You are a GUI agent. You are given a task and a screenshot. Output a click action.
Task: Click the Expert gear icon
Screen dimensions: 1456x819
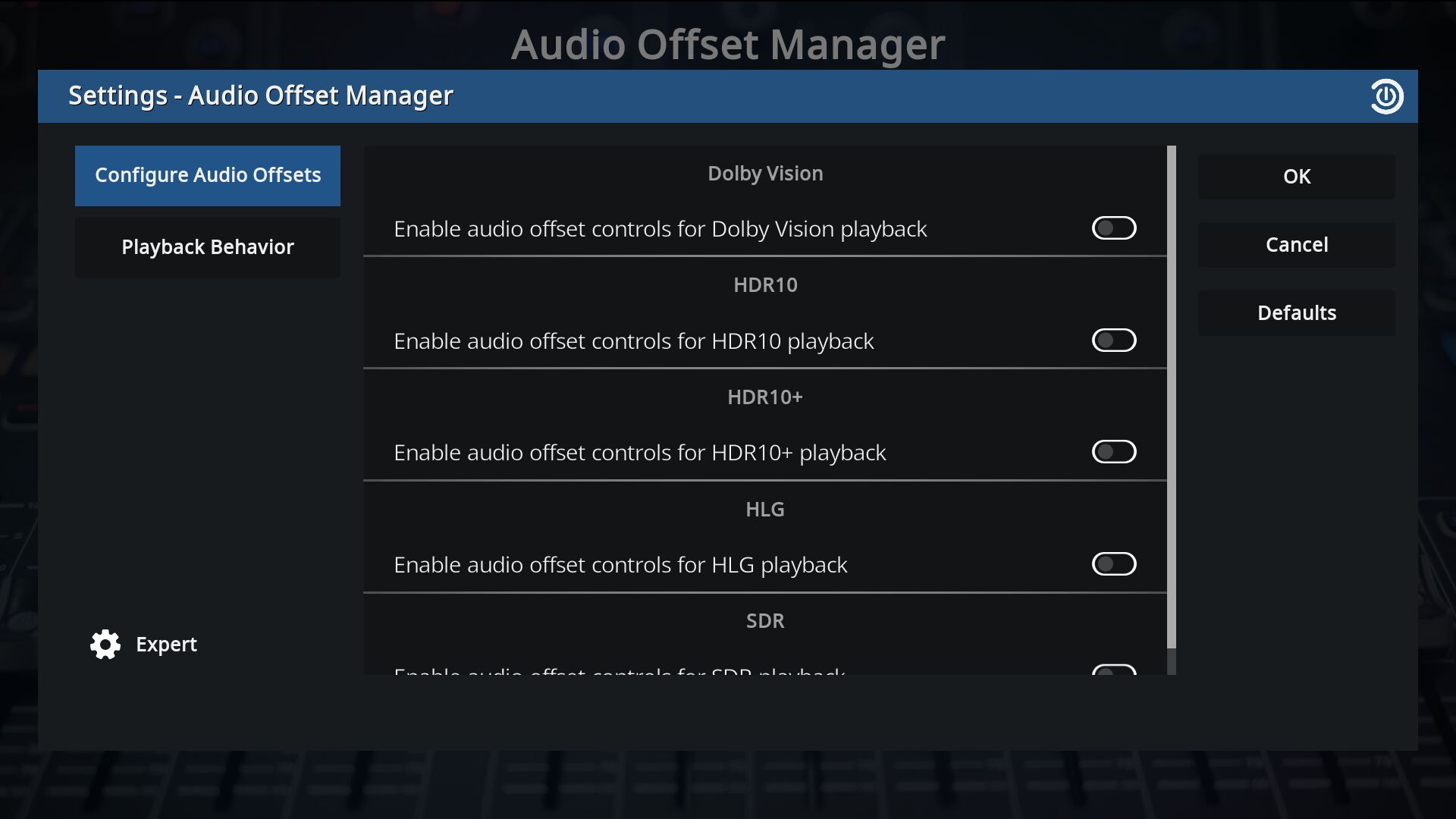105,645
